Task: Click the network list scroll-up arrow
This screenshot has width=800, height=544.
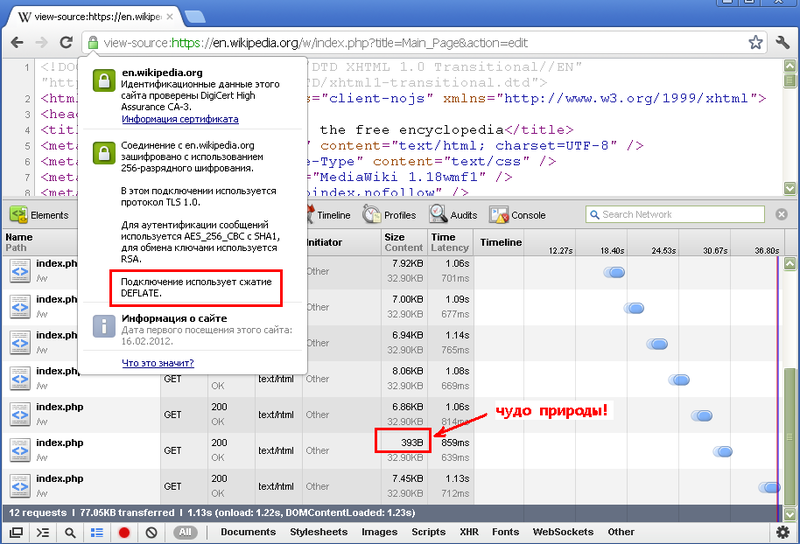Action: tap(789, 264)
